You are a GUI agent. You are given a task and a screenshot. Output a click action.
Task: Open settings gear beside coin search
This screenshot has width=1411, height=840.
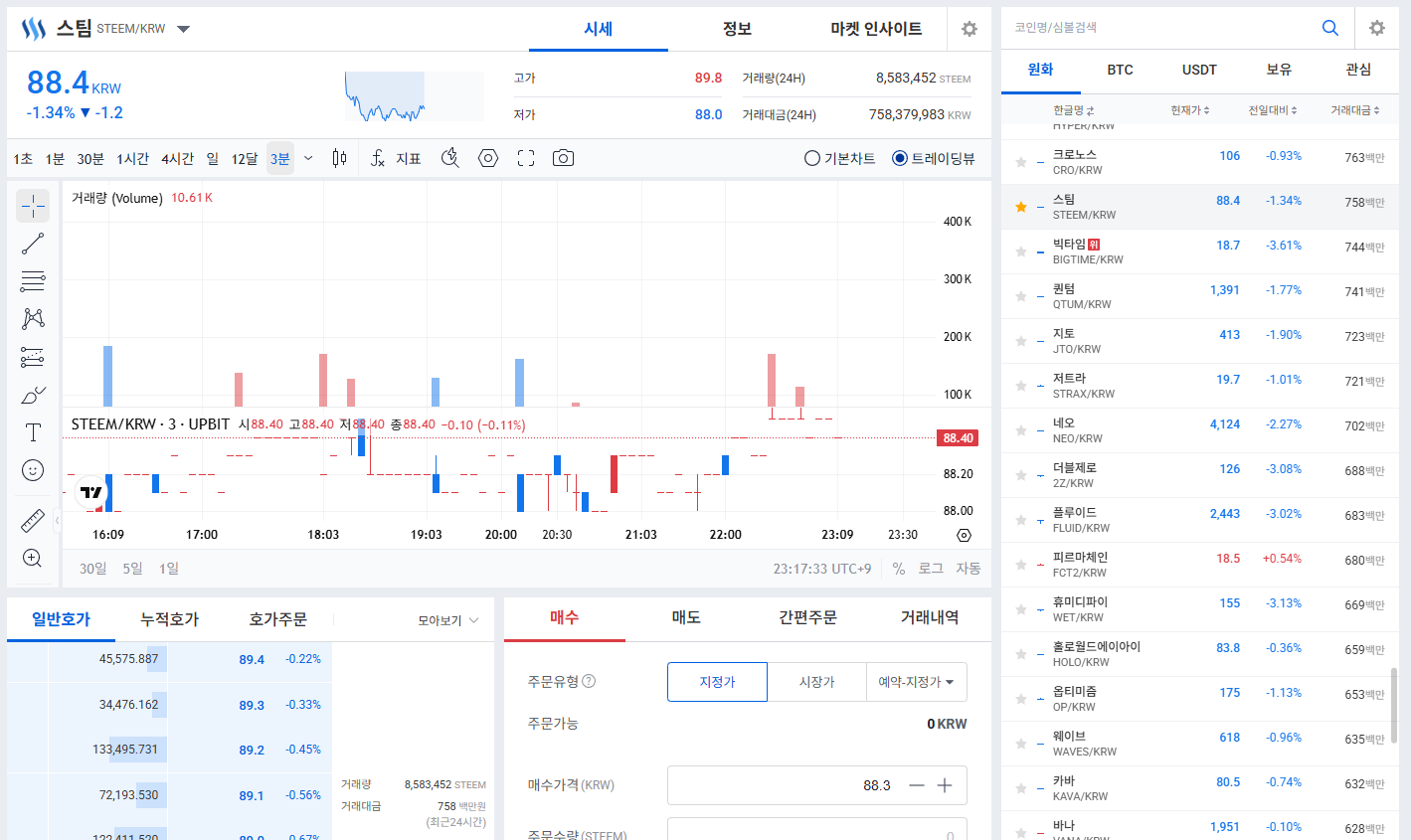(1377, 28)
